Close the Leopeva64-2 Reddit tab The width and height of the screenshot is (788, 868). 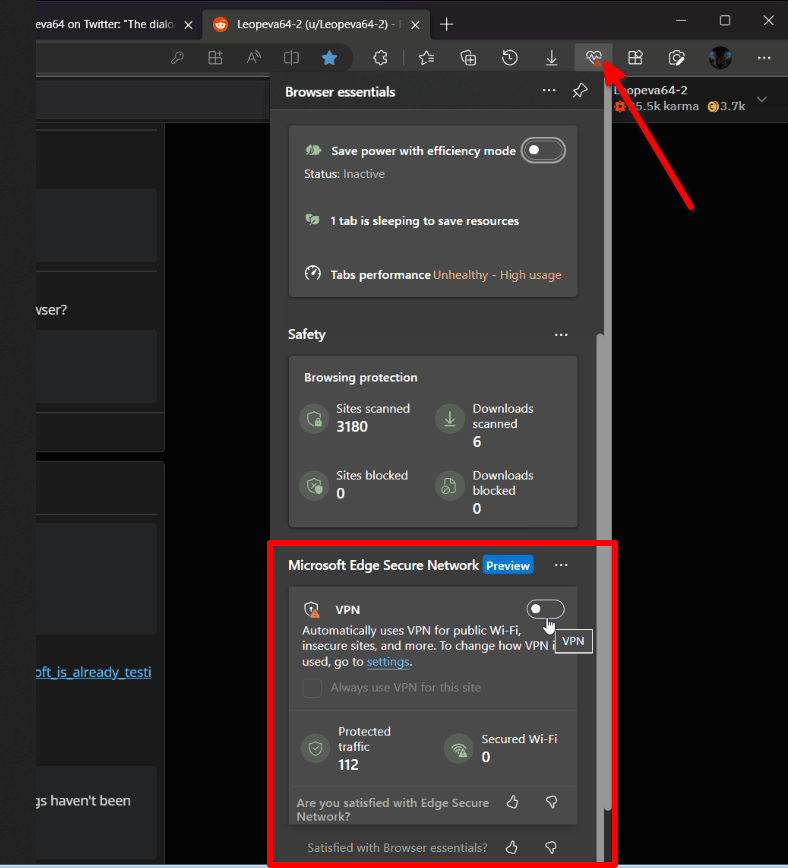(x=415, y=25)
